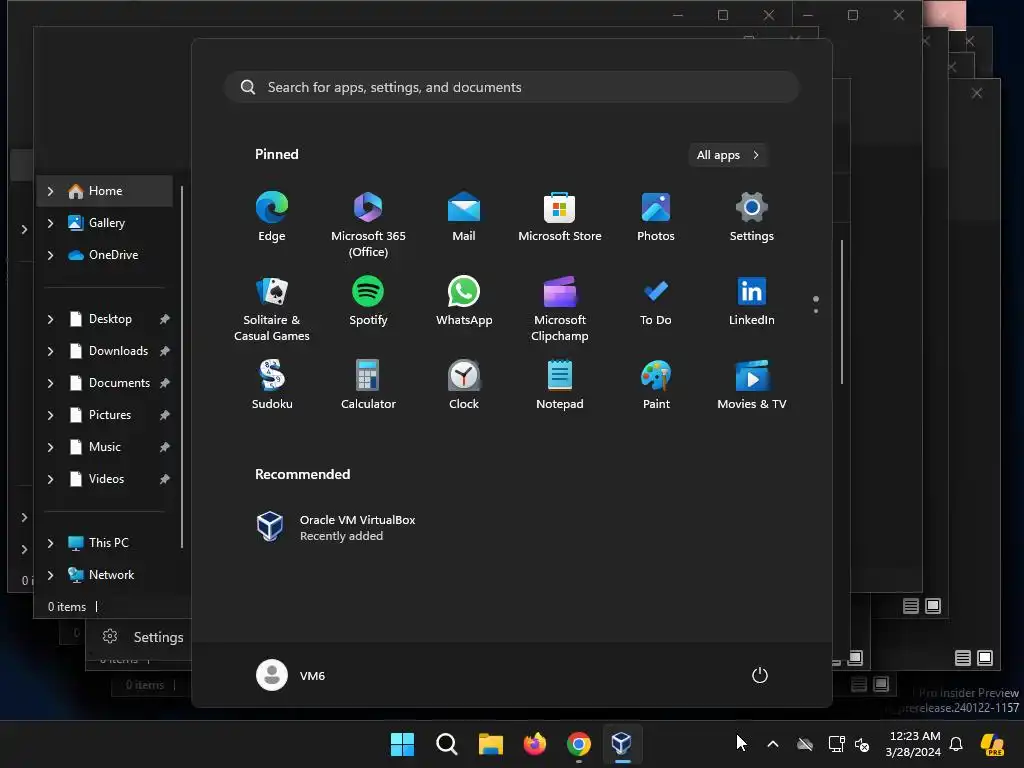
Task: Open the Paint app
Action: pyautogui.click(x=656, y=385)
